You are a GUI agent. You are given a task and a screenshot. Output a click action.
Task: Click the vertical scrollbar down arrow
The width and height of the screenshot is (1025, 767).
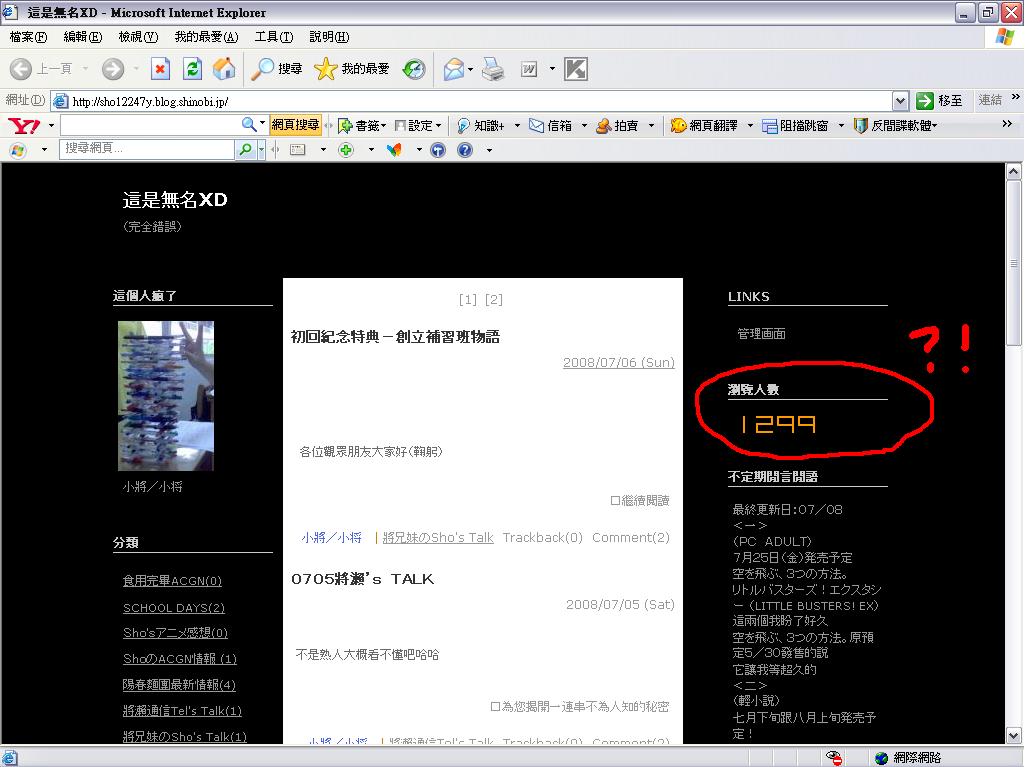tap(1013, 735)
